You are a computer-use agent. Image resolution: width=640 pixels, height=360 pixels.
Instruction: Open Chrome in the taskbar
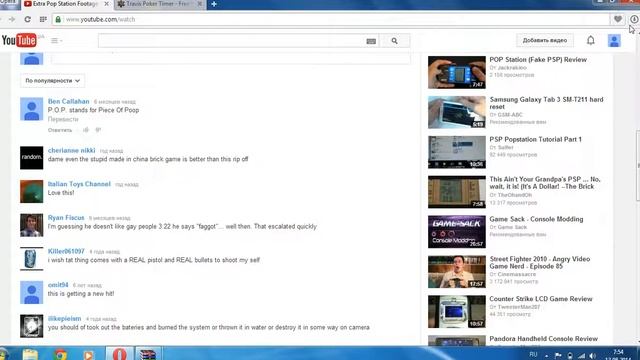tap(60, 354)
